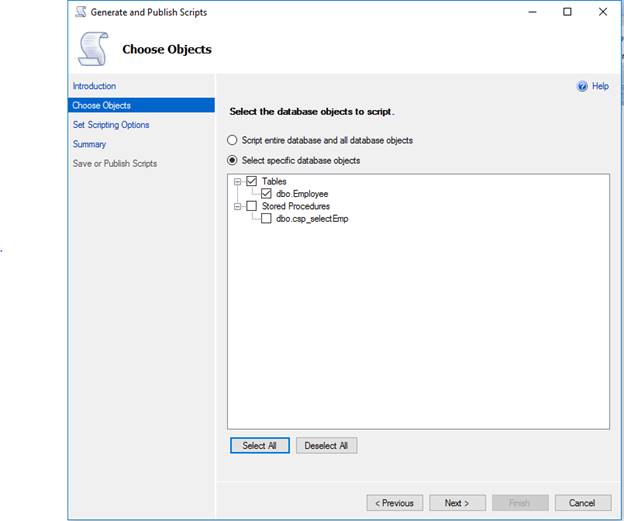Select the Stored Procedures label
The image size is (624, 521).
pos(296,206)
